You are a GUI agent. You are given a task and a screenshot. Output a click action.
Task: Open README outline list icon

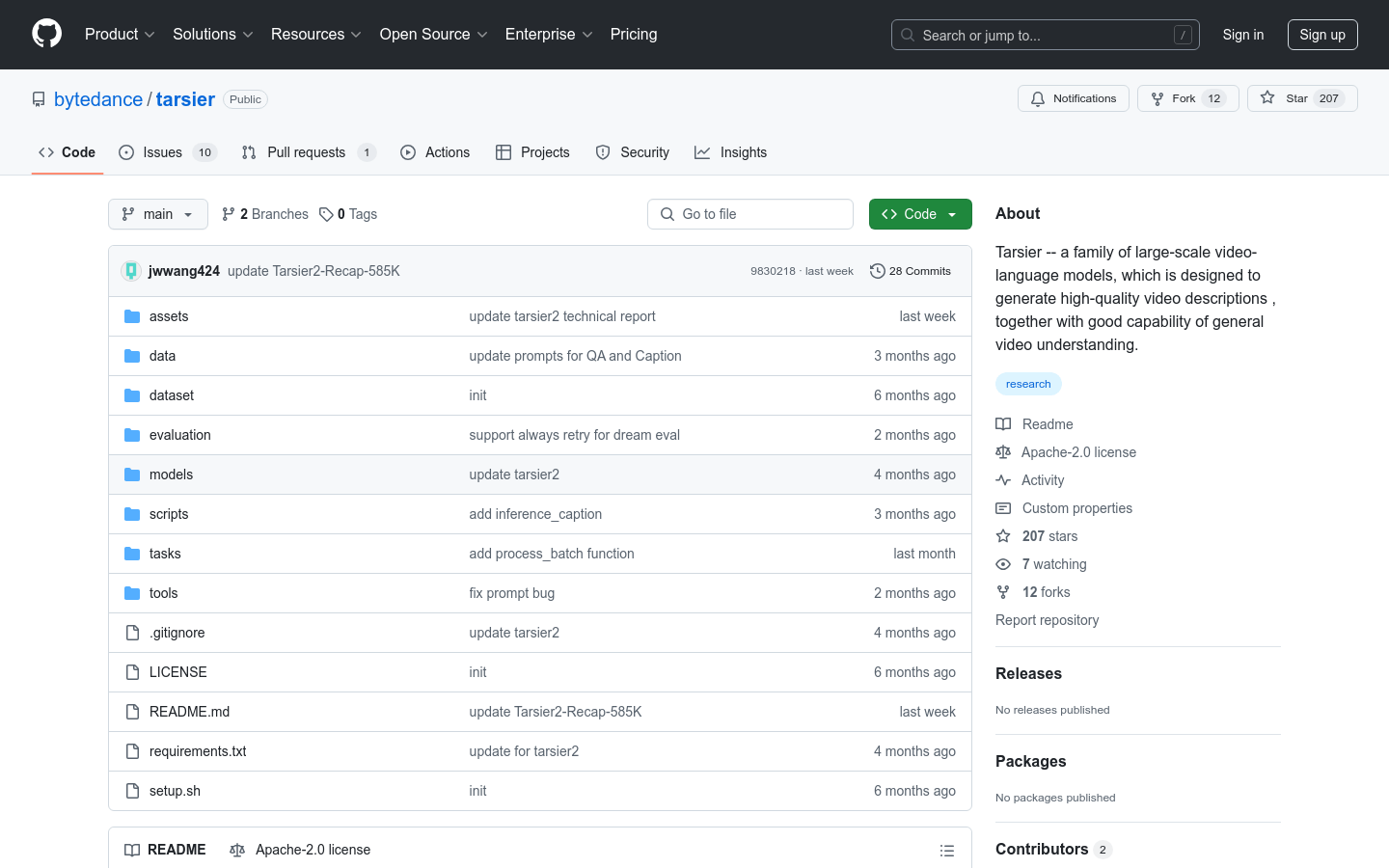click(x=947, y=851)
